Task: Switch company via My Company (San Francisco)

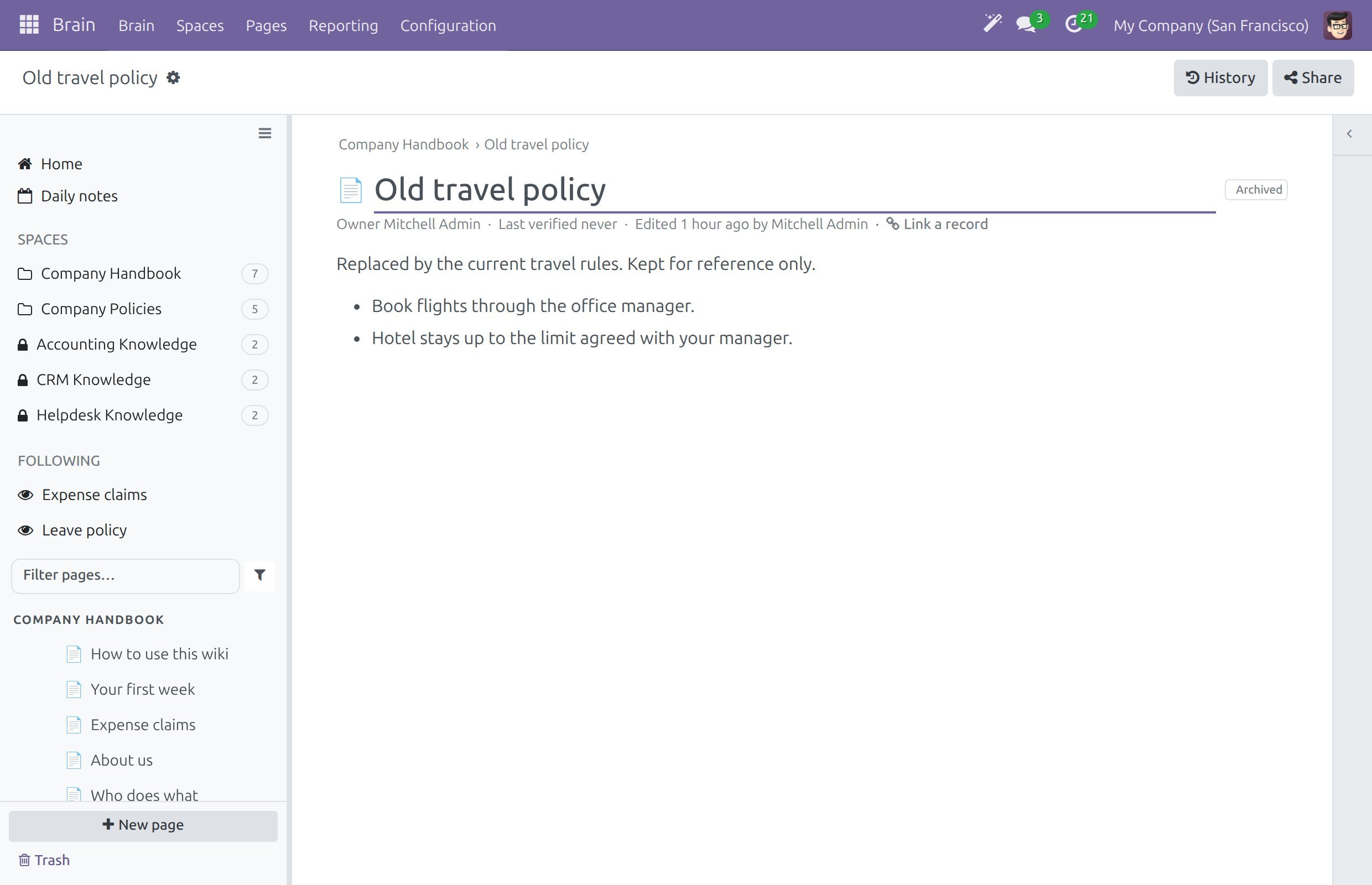Action: pyautogui.click(x=1211, y=25)
